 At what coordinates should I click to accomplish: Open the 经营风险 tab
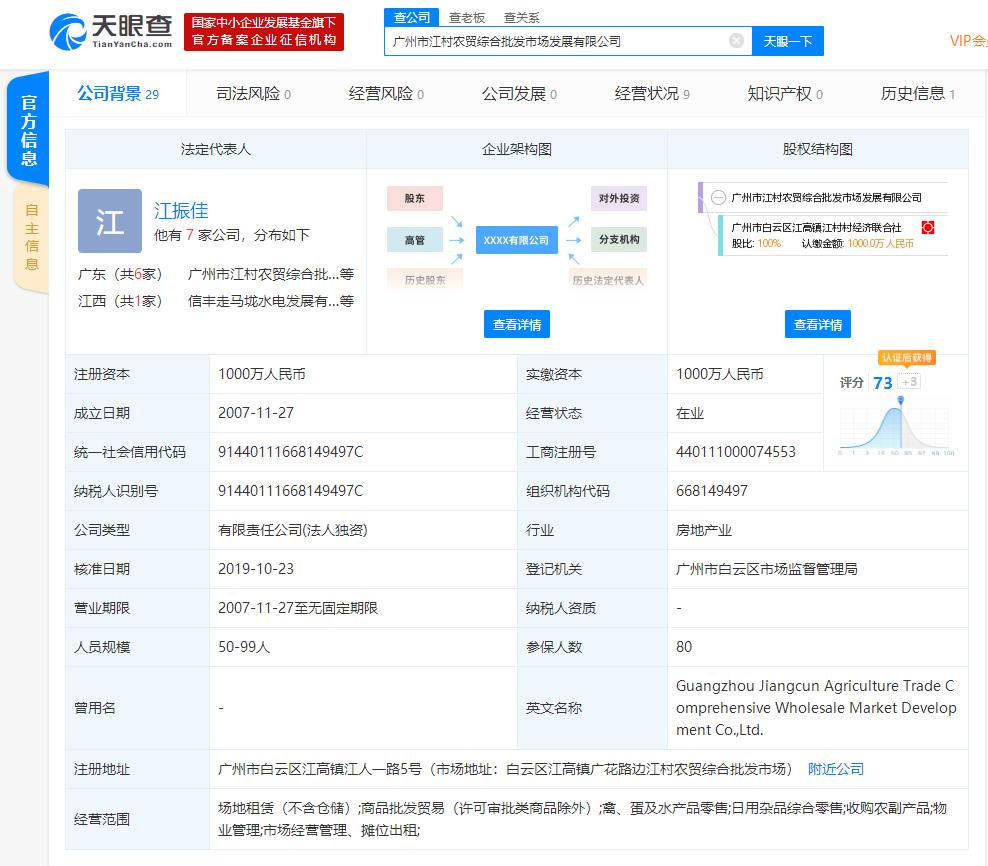[x=386, y=94]
